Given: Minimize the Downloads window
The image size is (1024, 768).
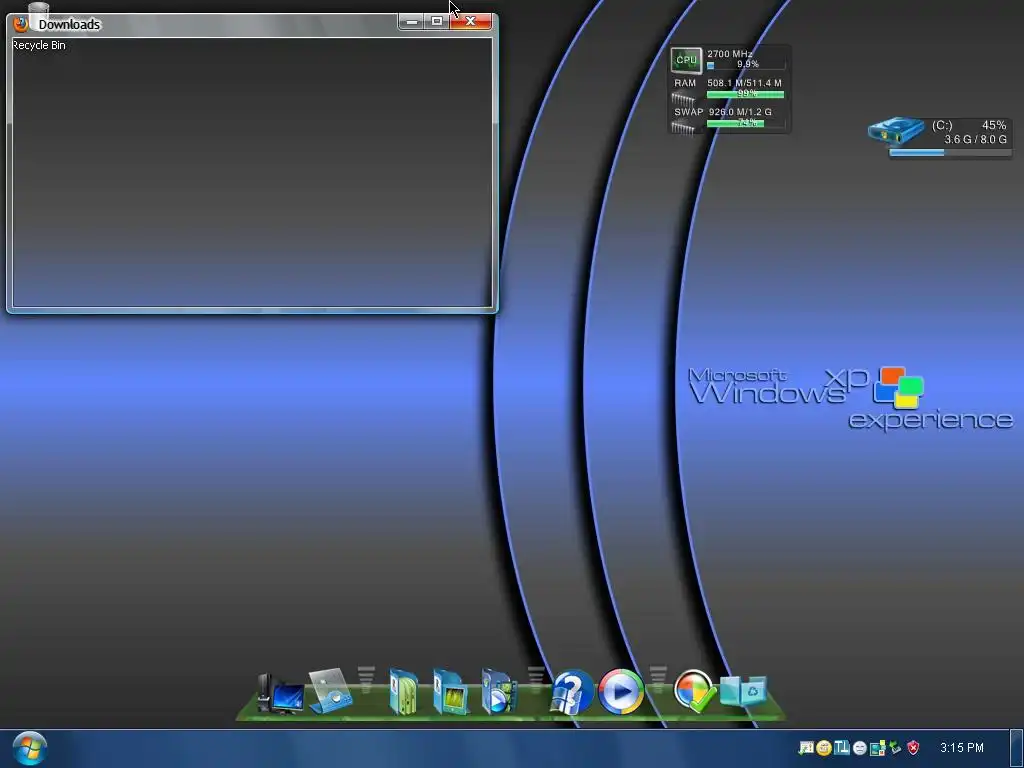Looking at the screenshot, I should point(411,22).
